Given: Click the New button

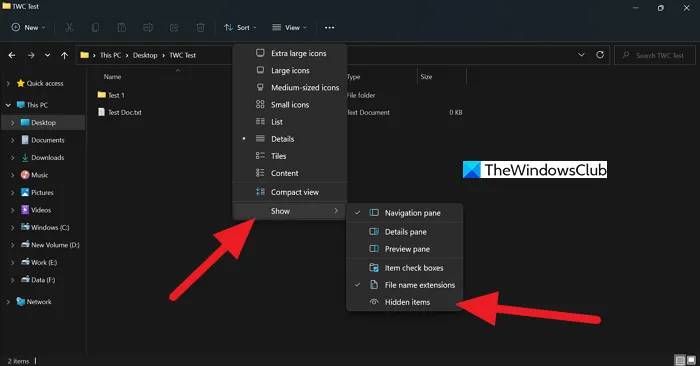Looking at the screenshot, I should (28, 28).
